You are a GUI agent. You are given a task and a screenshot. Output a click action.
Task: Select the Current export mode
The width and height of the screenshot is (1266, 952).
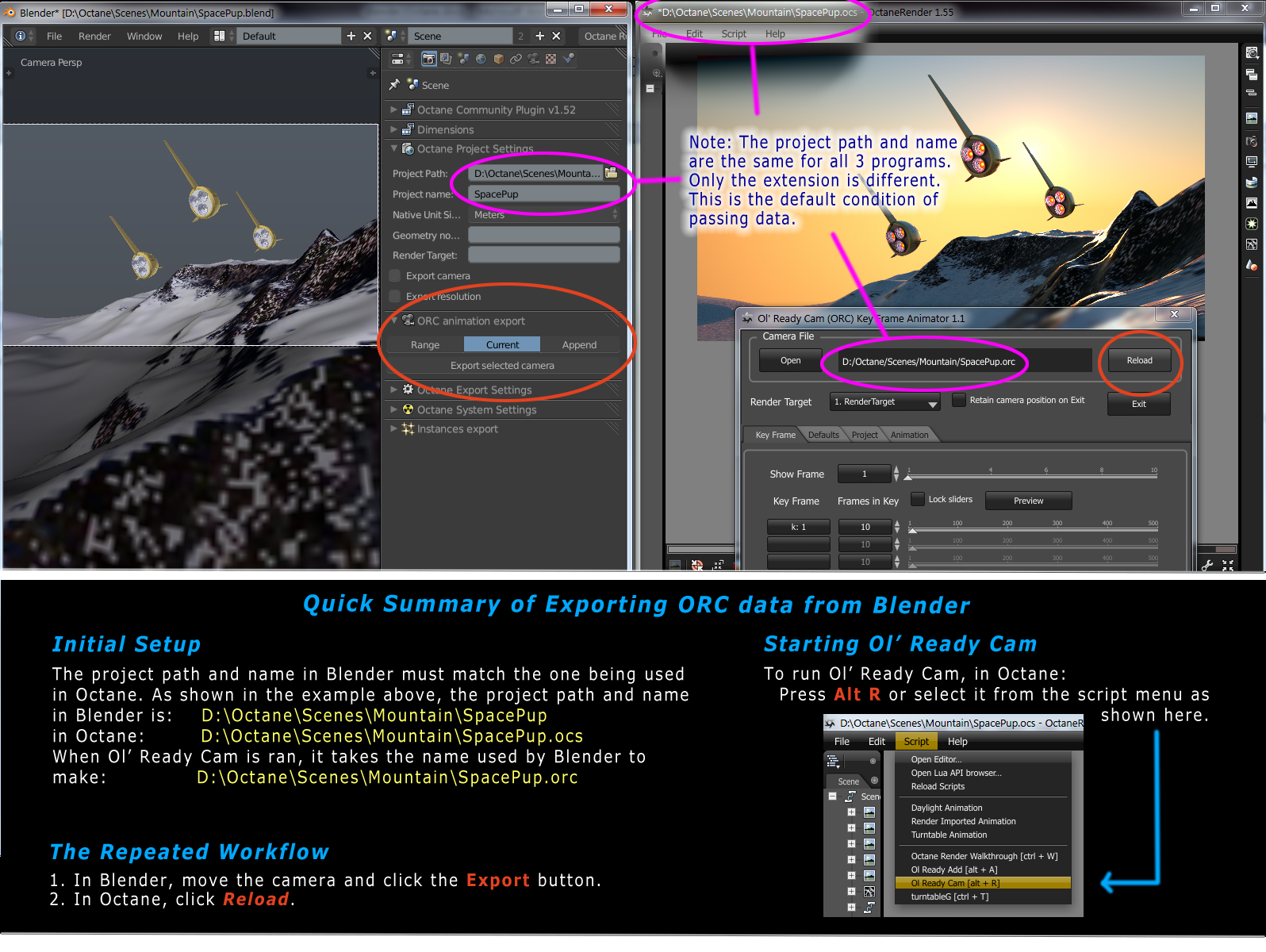pyautogui.click(x=502, y=344)
